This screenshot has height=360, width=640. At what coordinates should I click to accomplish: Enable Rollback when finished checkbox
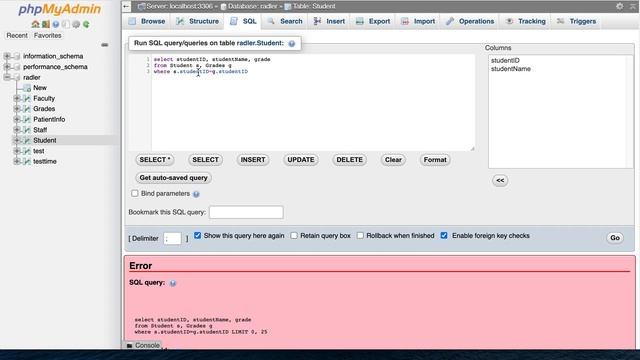360,236
